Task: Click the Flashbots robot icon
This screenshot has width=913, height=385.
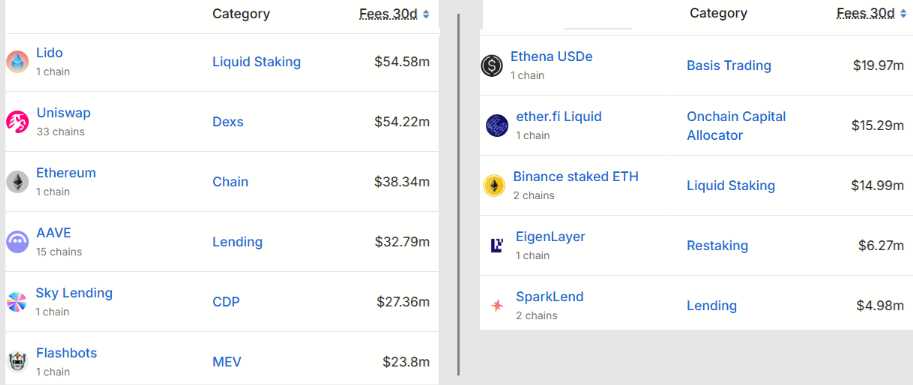Action: (x=17, y=362)
